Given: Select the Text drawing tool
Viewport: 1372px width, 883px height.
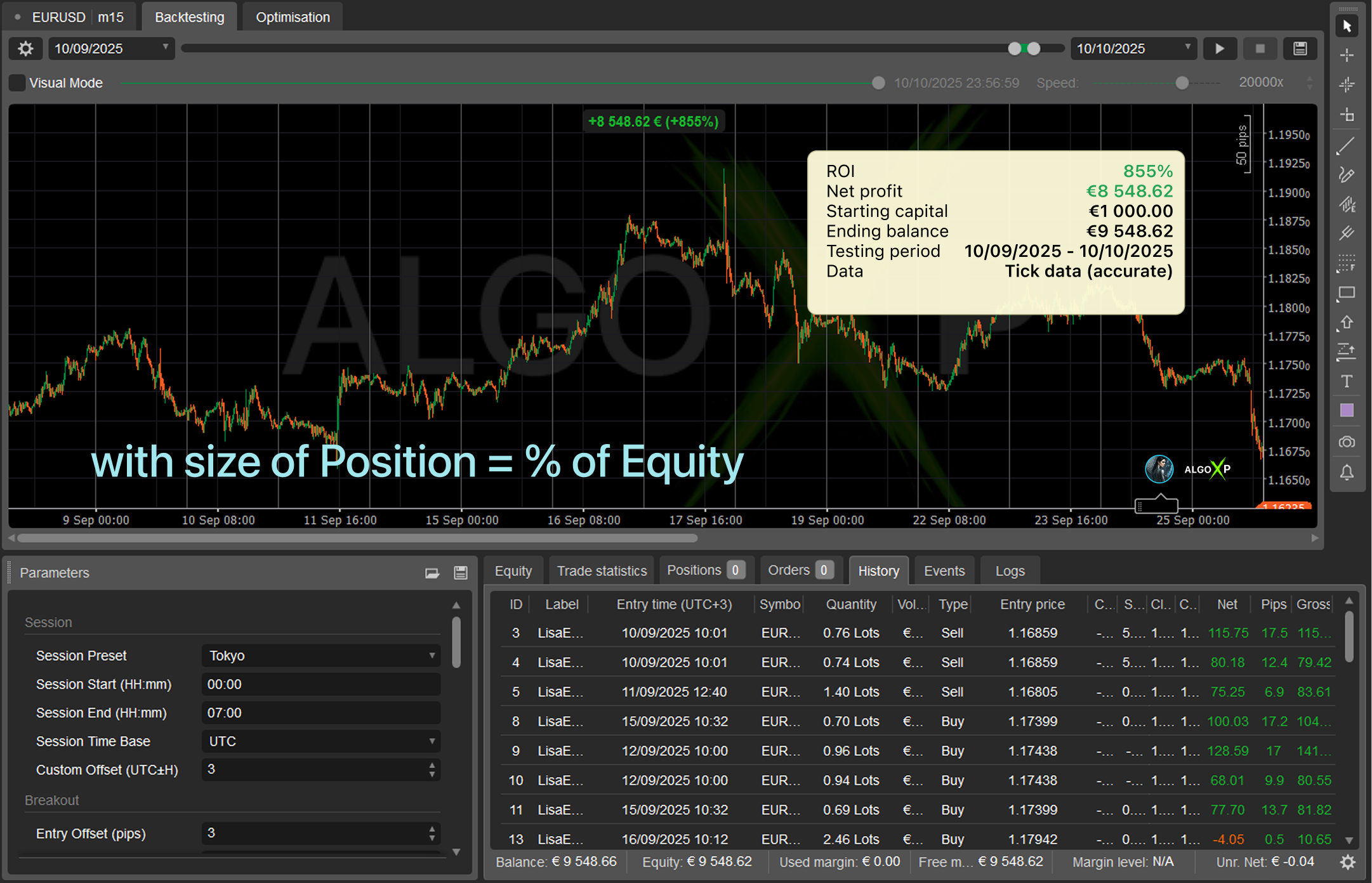Looking at the screenshot, I should (x=1346, y=381).
